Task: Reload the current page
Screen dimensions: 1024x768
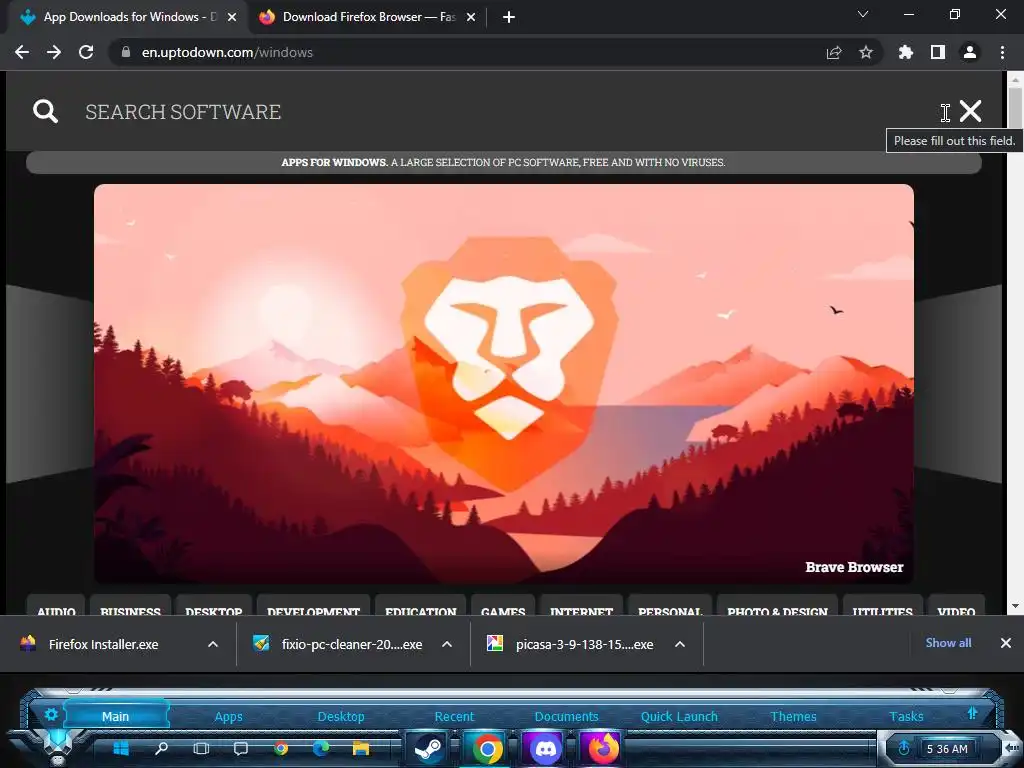Action: point(86,52)
